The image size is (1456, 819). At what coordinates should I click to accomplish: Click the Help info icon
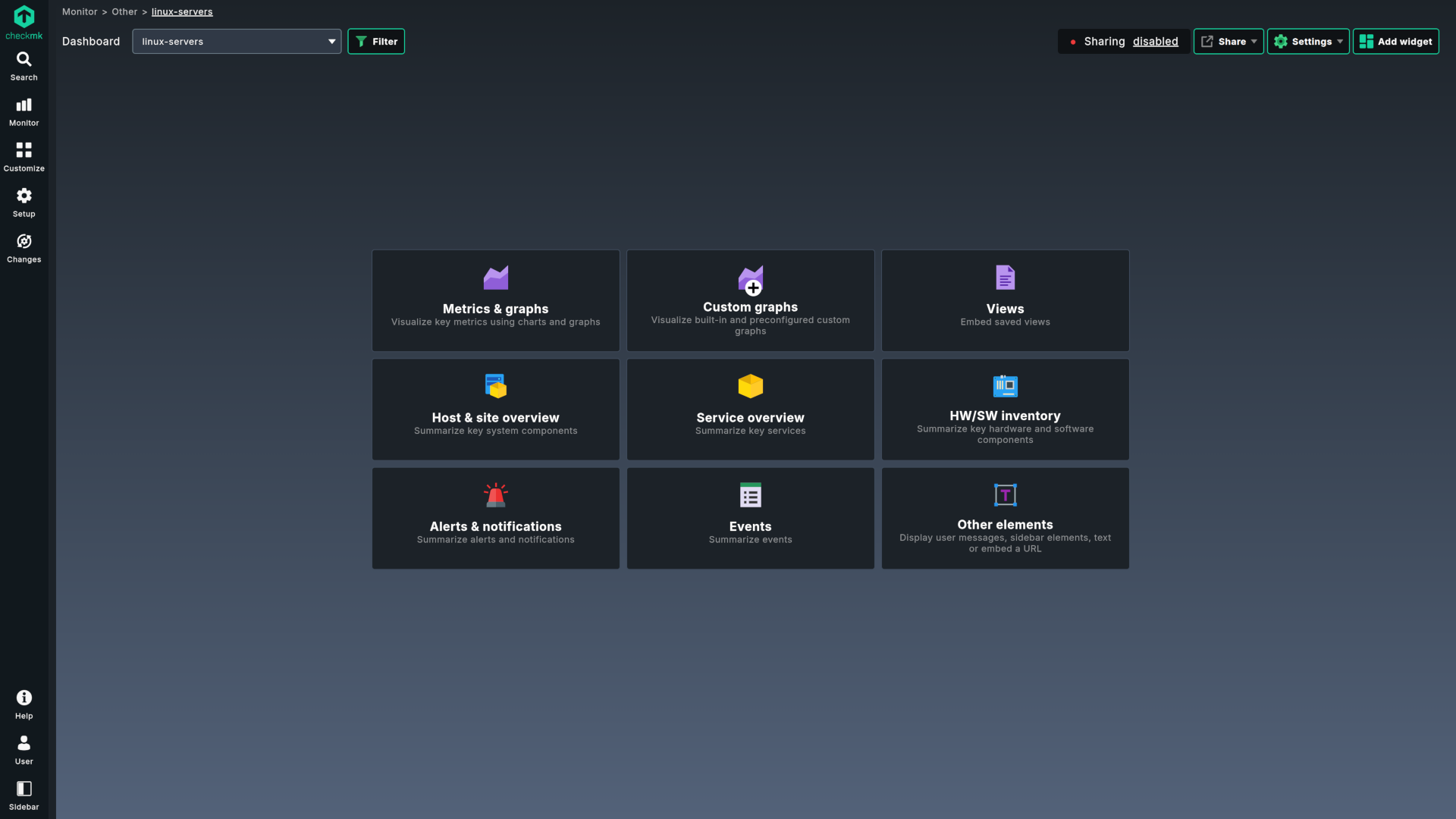(24, 698)
